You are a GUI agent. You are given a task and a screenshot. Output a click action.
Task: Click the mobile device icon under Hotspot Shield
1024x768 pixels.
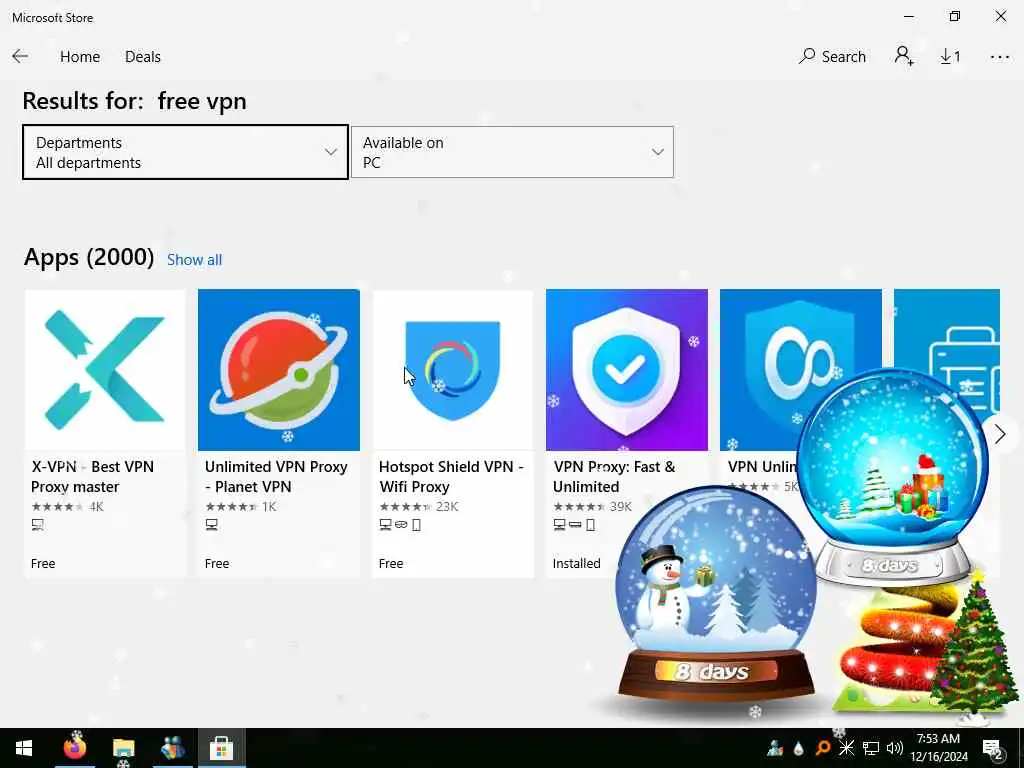417,524
